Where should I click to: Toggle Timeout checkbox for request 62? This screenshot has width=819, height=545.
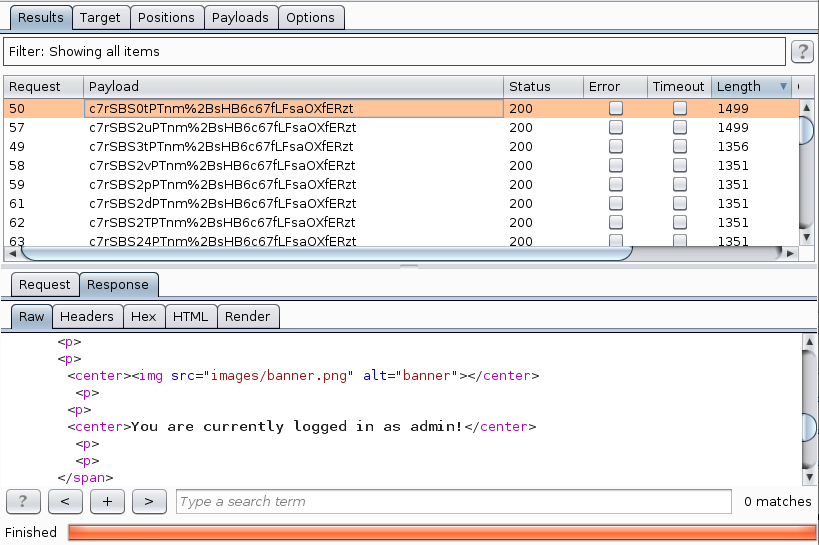pyautogui.click(x=680, y=222)
